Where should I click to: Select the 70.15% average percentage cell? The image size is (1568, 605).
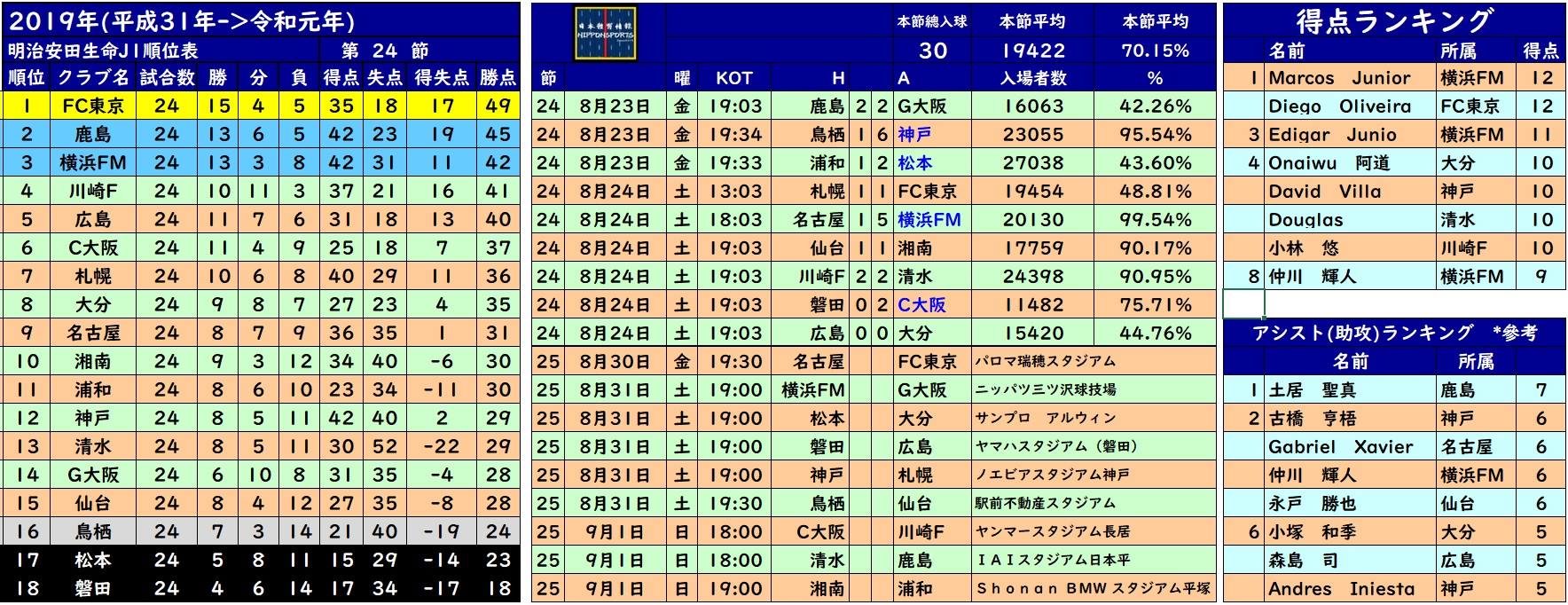(1155, 50)
